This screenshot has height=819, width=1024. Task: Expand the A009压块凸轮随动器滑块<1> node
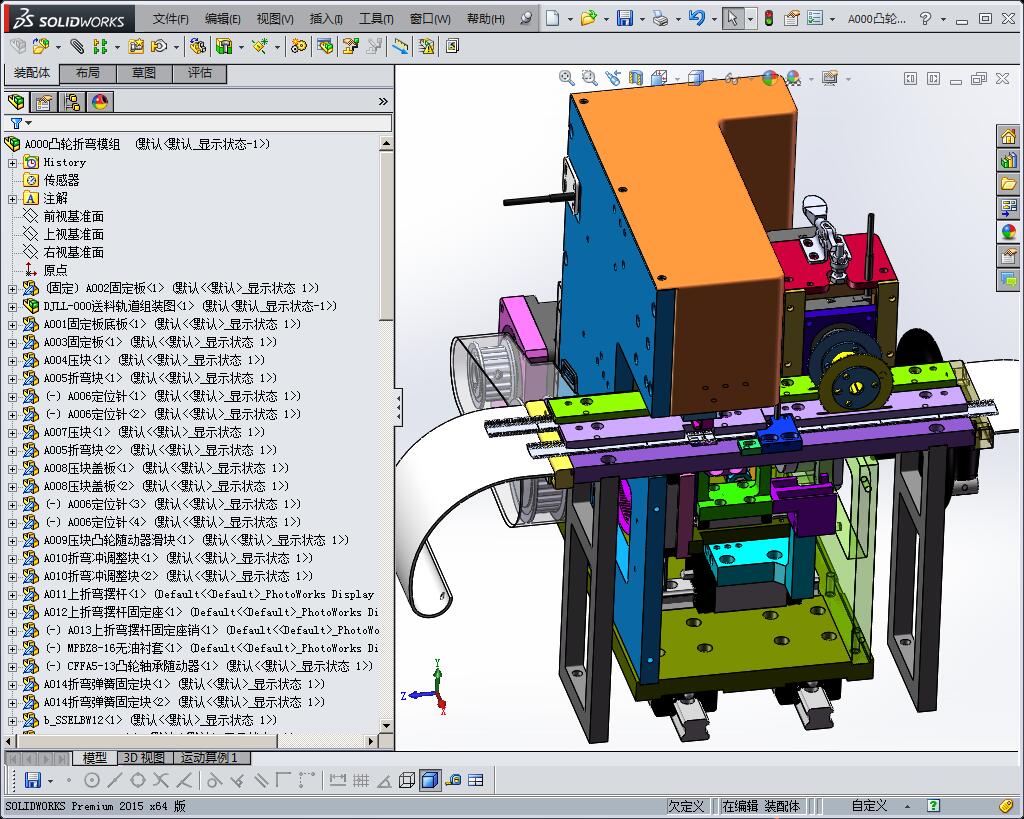tap(12, 541)
